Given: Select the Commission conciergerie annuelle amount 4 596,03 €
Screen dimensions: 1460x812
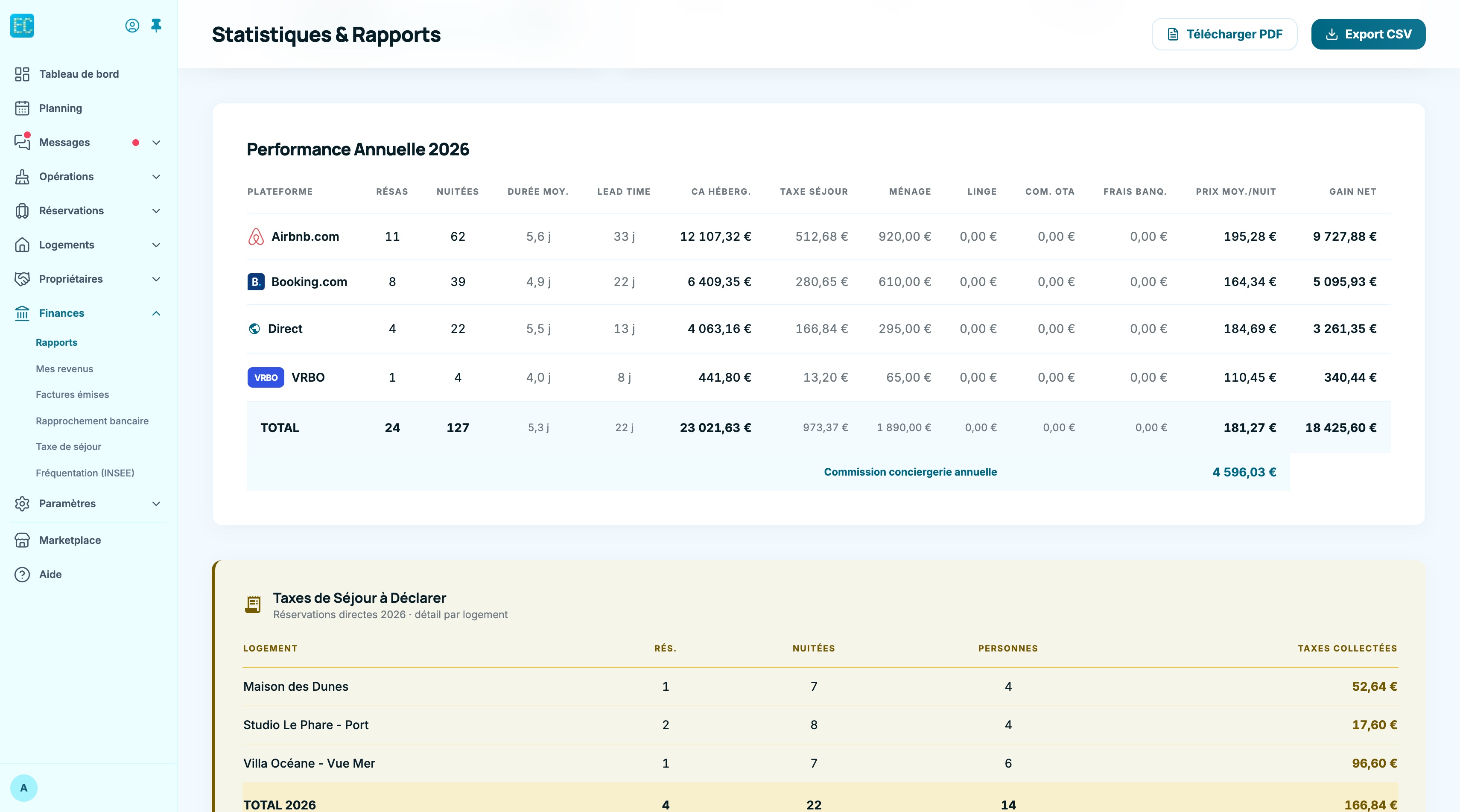Looking at the screenshot, I should (1244, 472).
